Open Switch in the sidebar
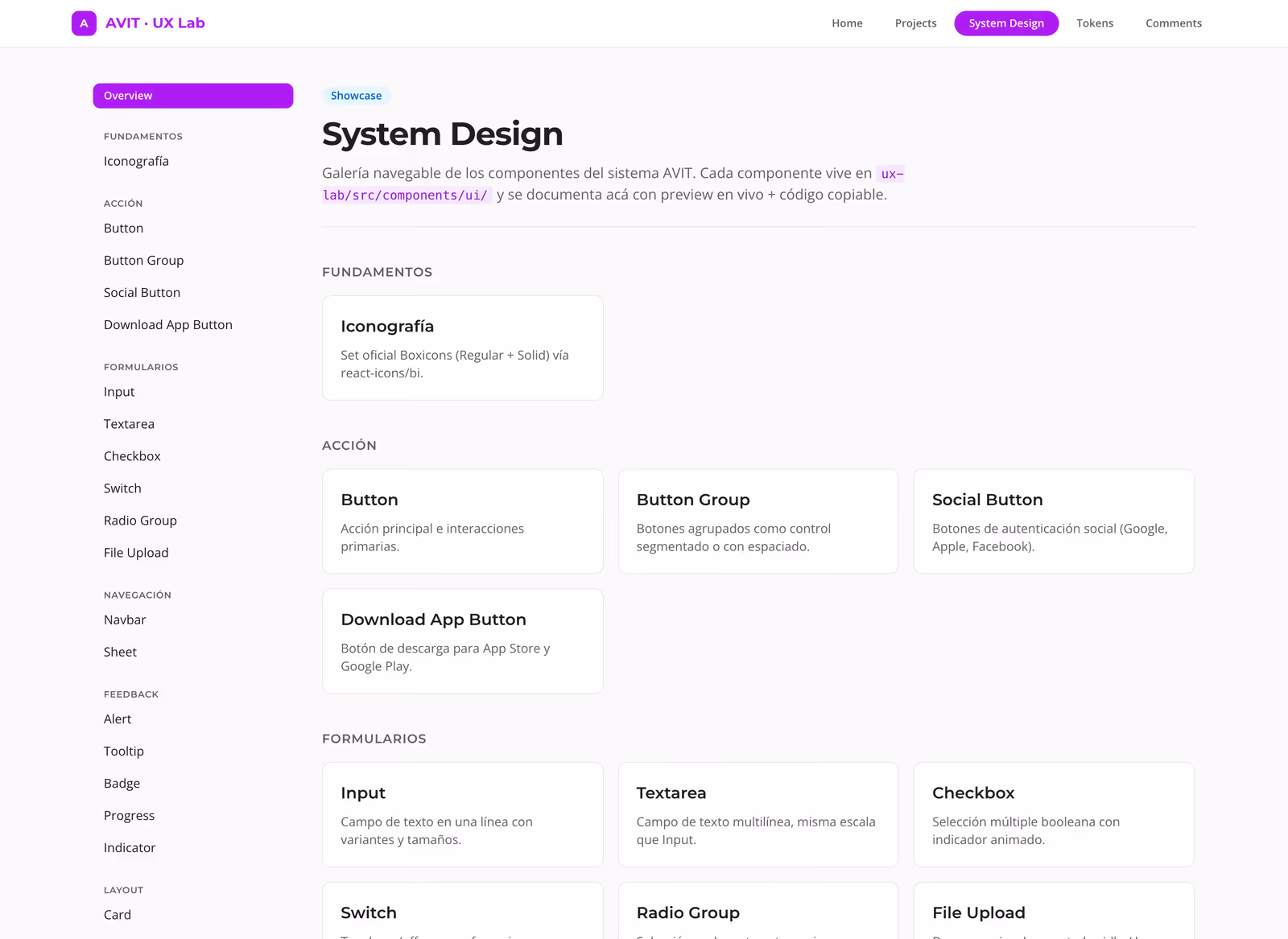 tap(193, 488)
